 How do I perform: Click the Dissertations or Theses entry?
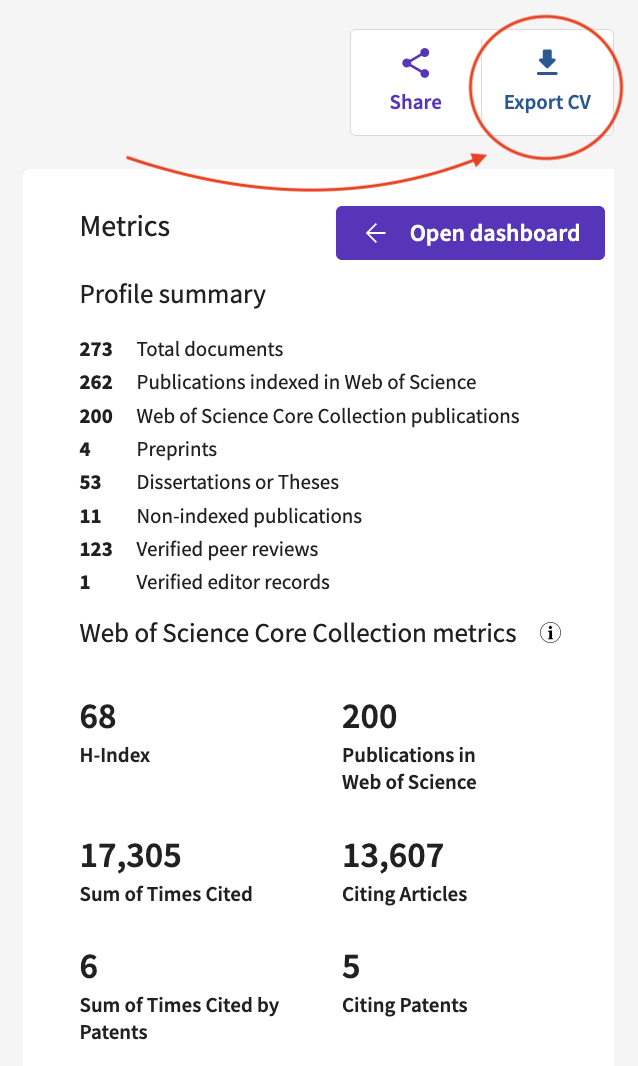[238, 482]
